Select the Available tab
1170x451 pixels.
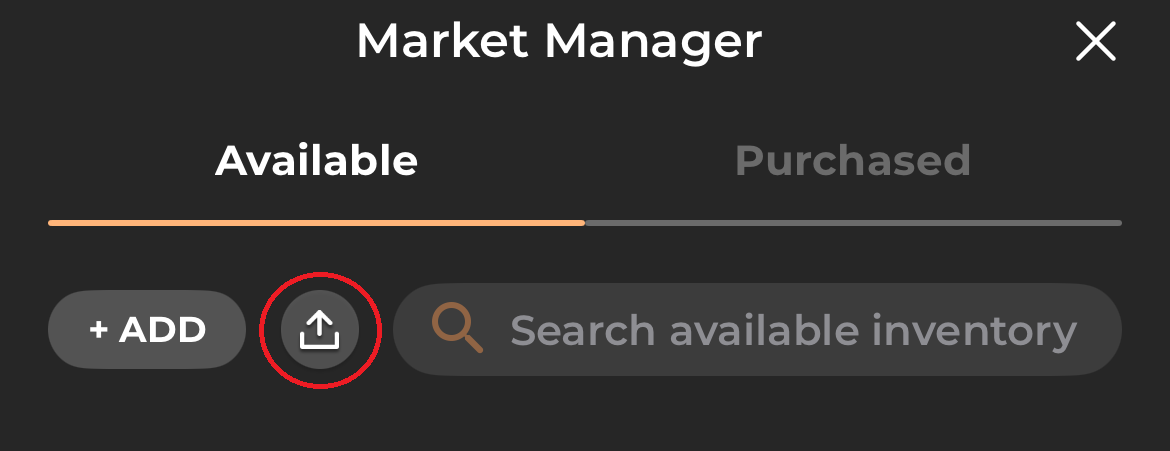coord(316,161)
